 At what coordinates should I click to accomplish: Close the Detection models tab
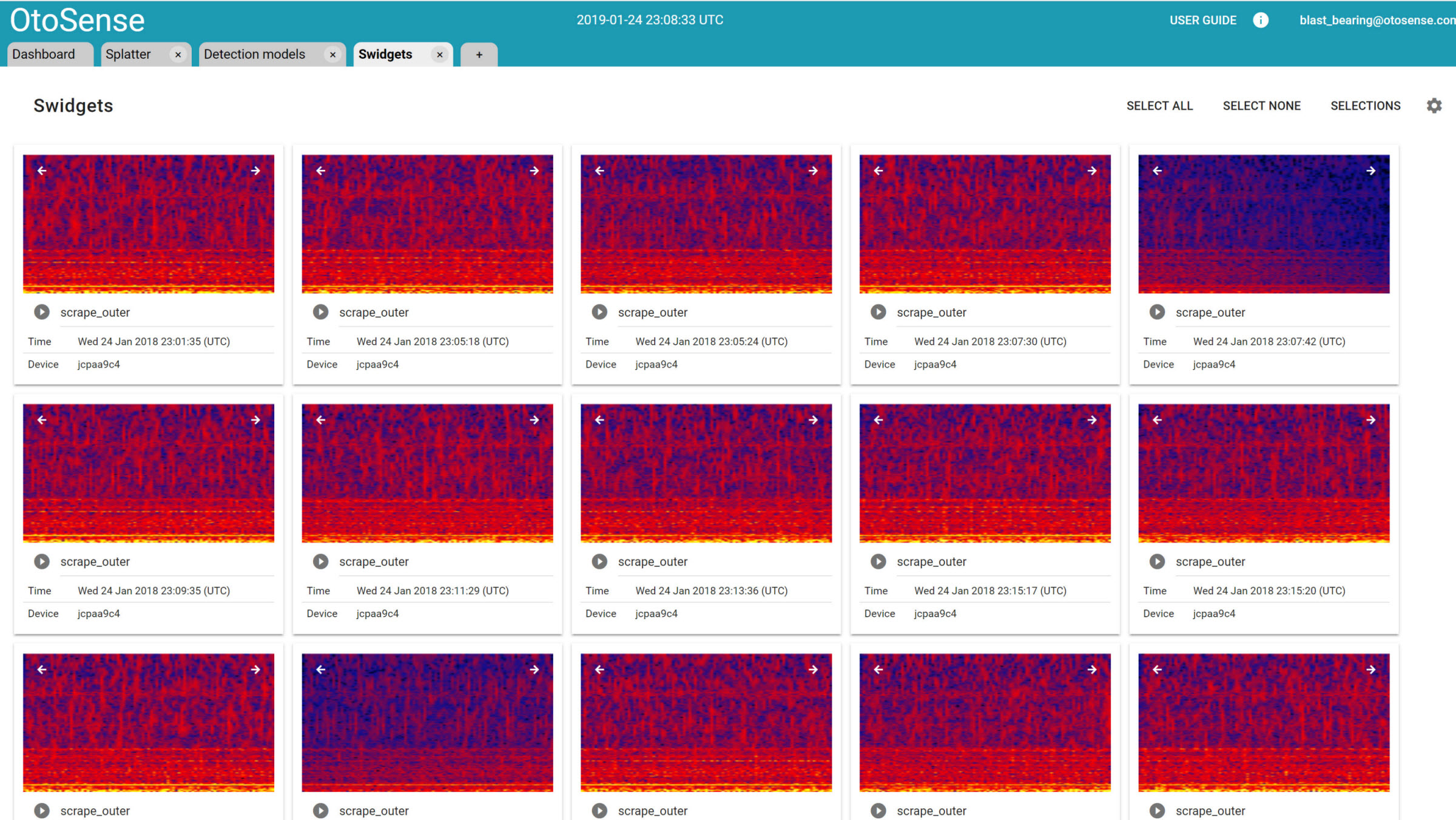point(332,55)
